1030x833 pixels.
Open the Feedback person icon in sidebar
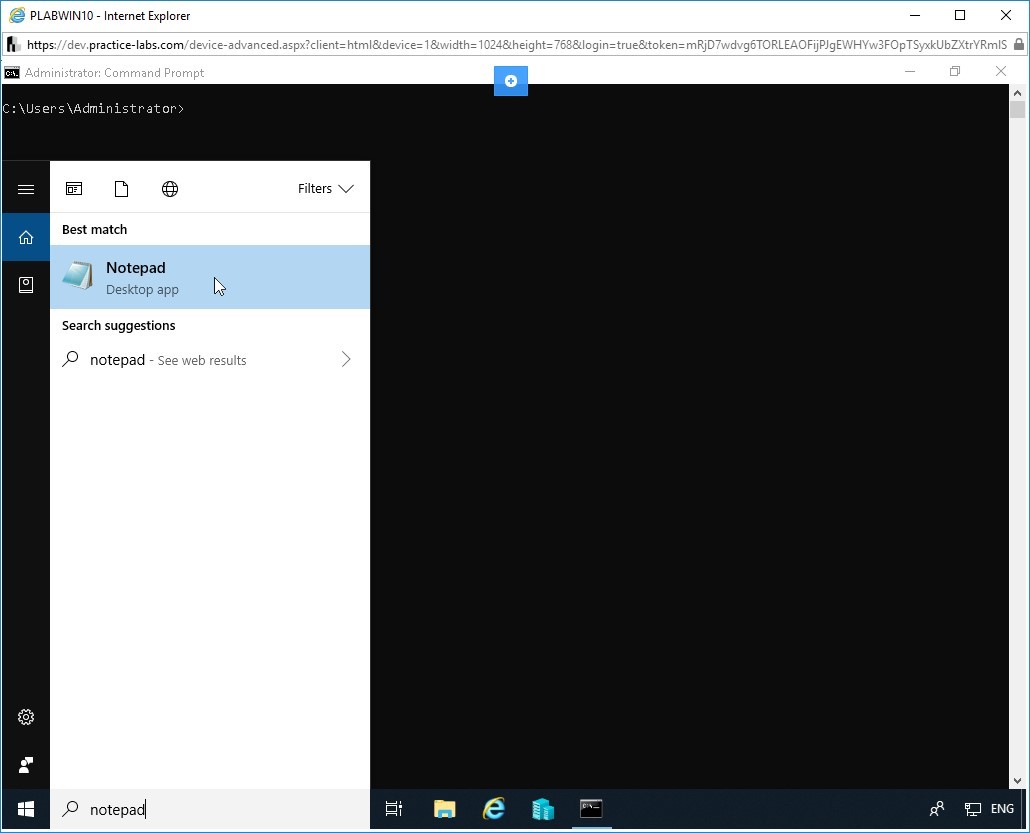[x=26, y=765]
